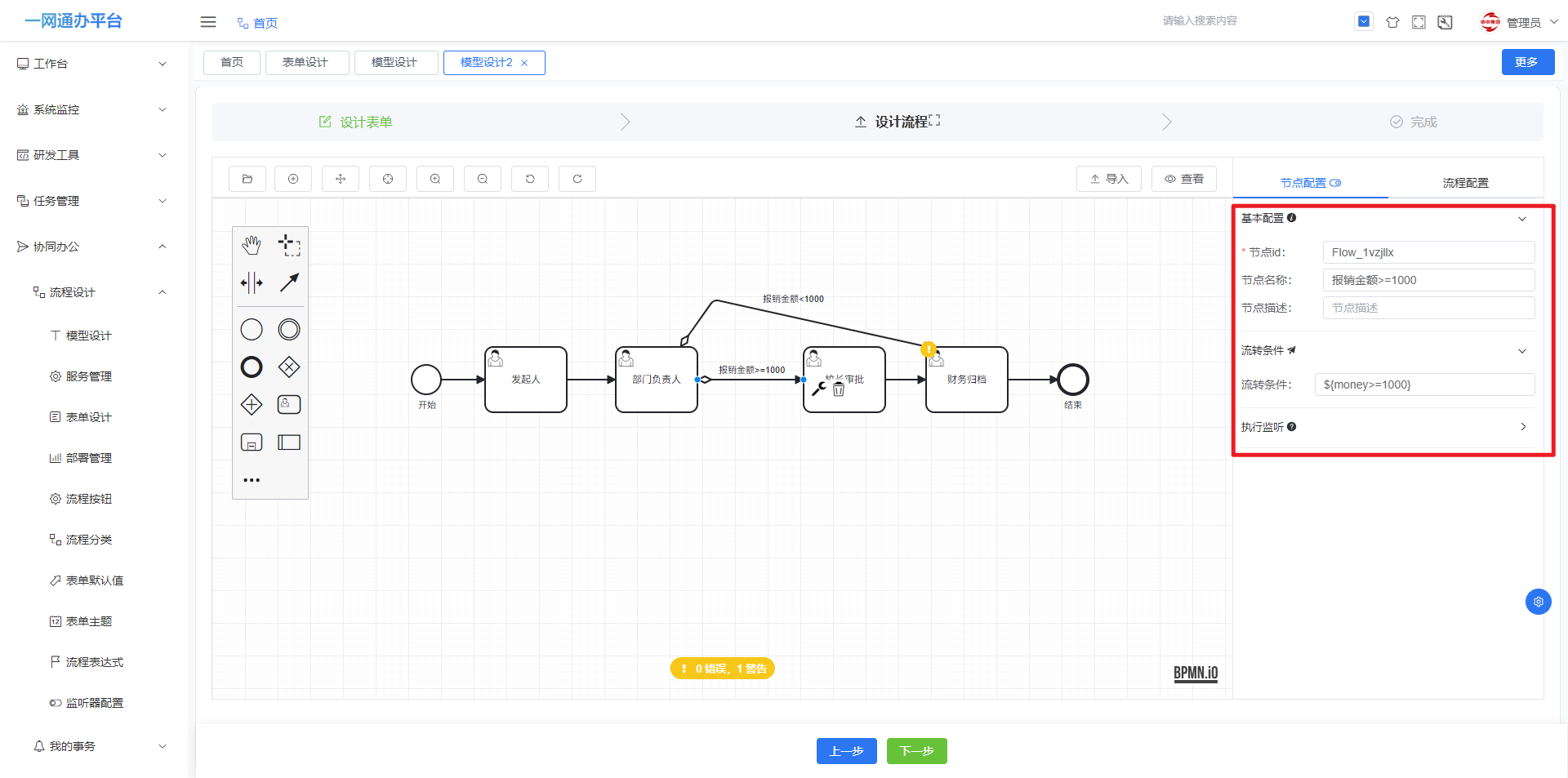Undo the last diagram change

tap(530, 179)
